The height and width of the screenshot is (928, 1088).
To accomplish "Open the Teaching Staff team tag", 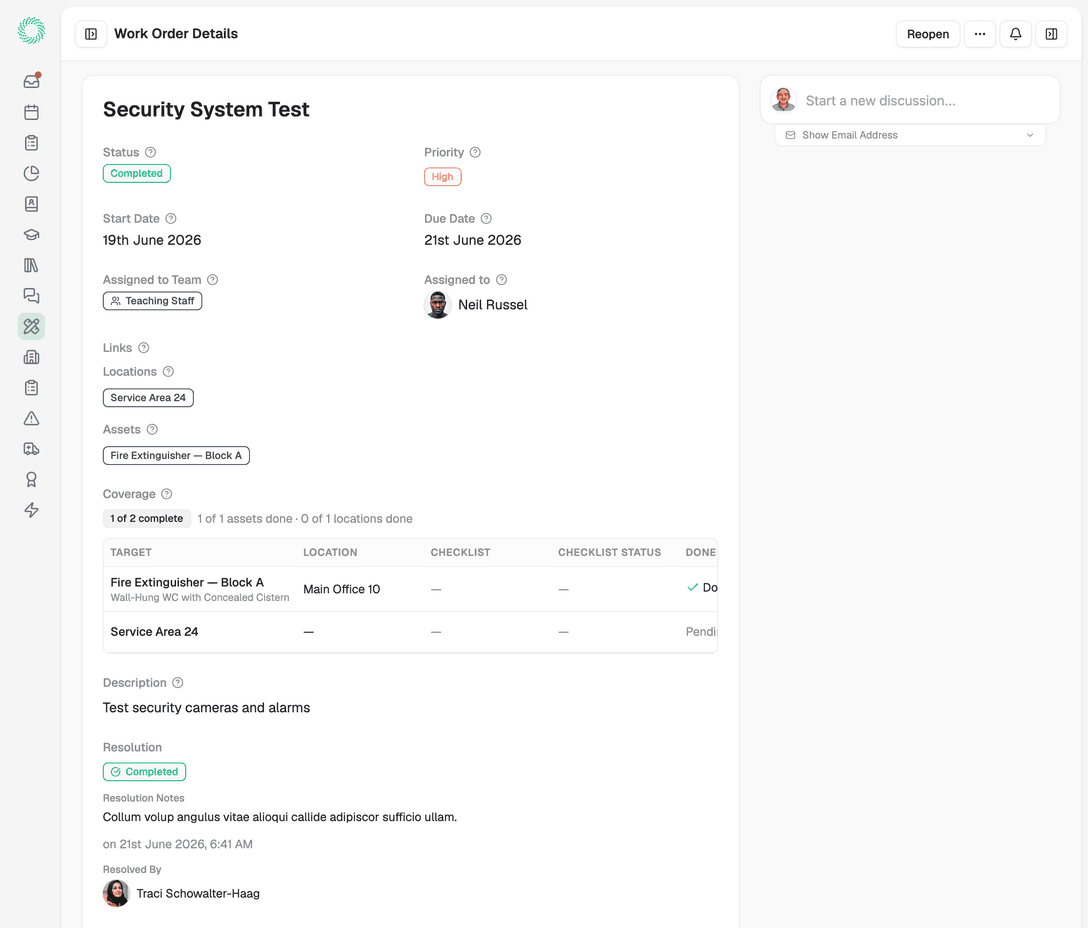I will pyautogui.click(x=153, y=301).
